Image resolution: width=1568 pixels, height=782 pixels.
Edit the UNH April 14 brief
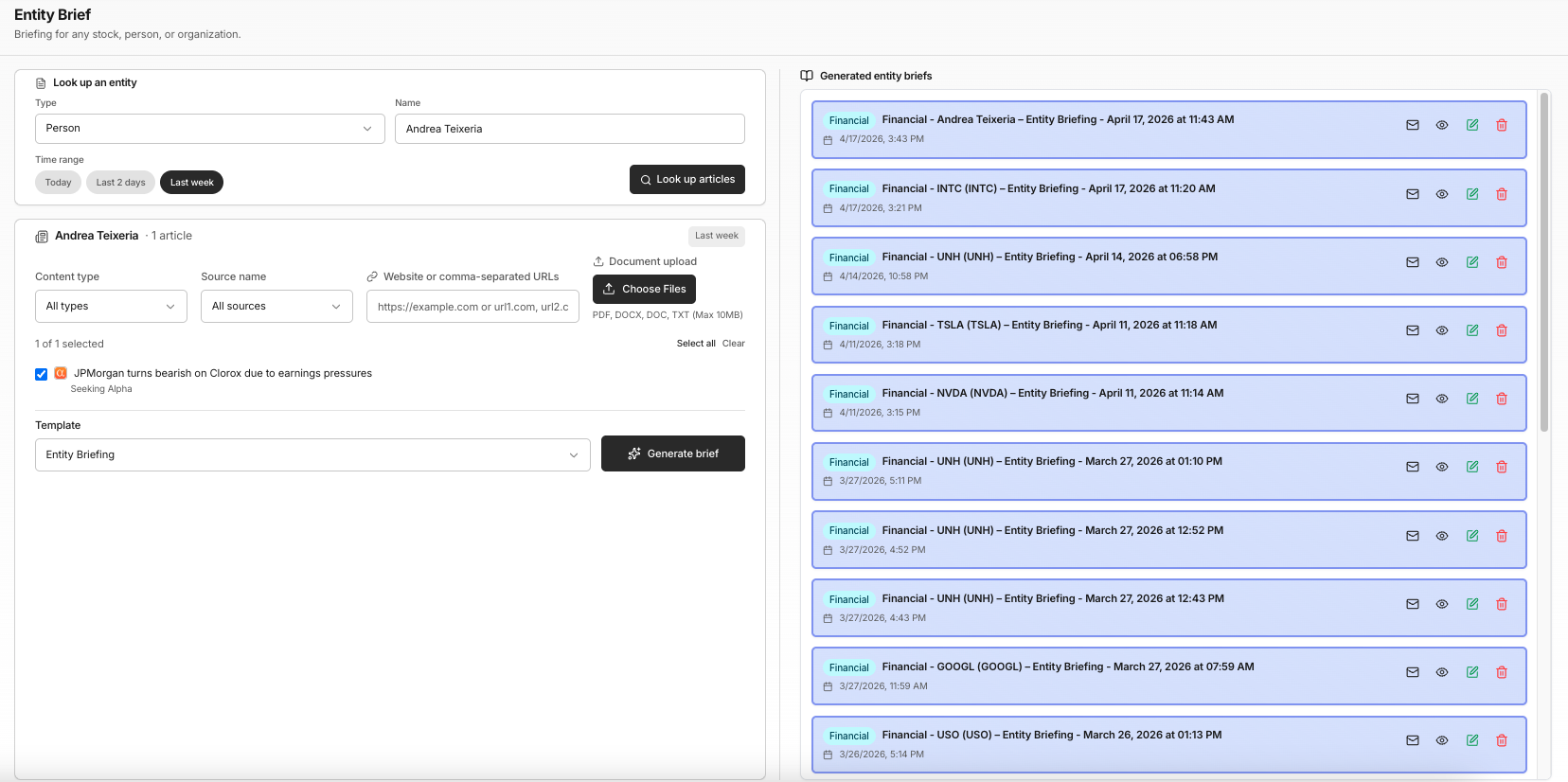(x=1472, y=262)
